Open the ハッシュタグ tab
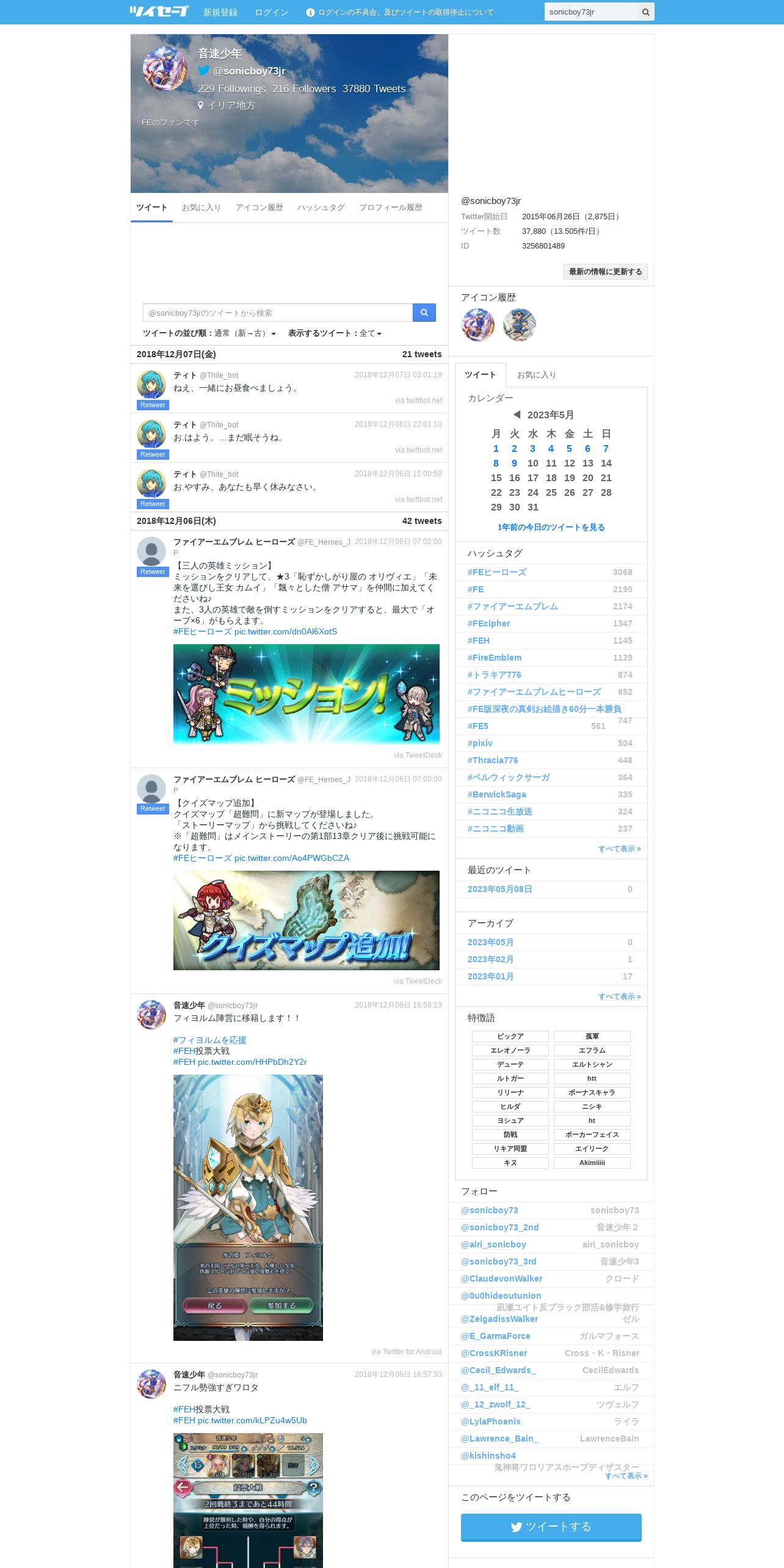The height and width of the screenshot is (1568, 784). coord(321,208)
